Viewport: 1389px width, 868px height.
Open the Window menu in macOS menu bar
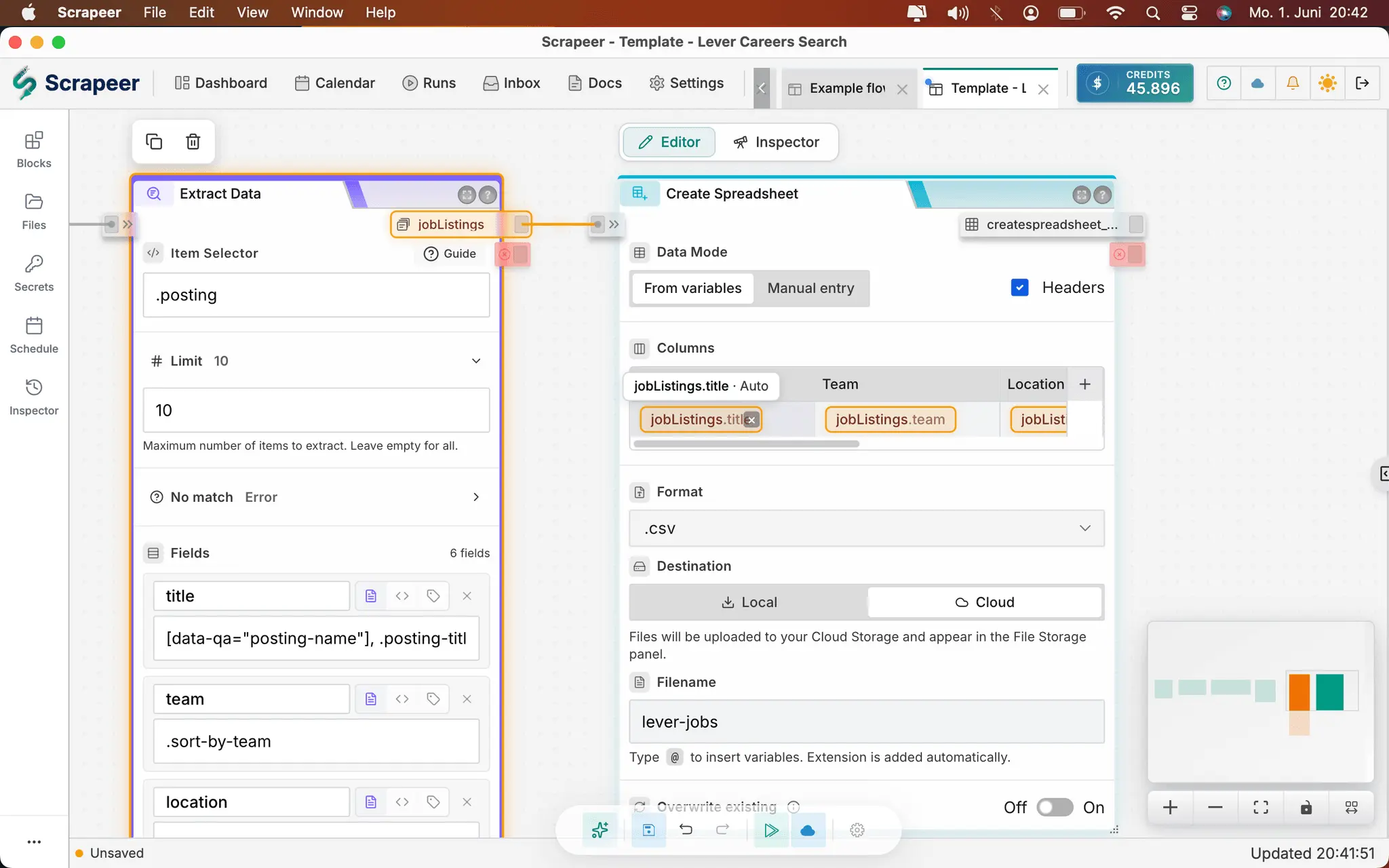(x=317, y=12)
